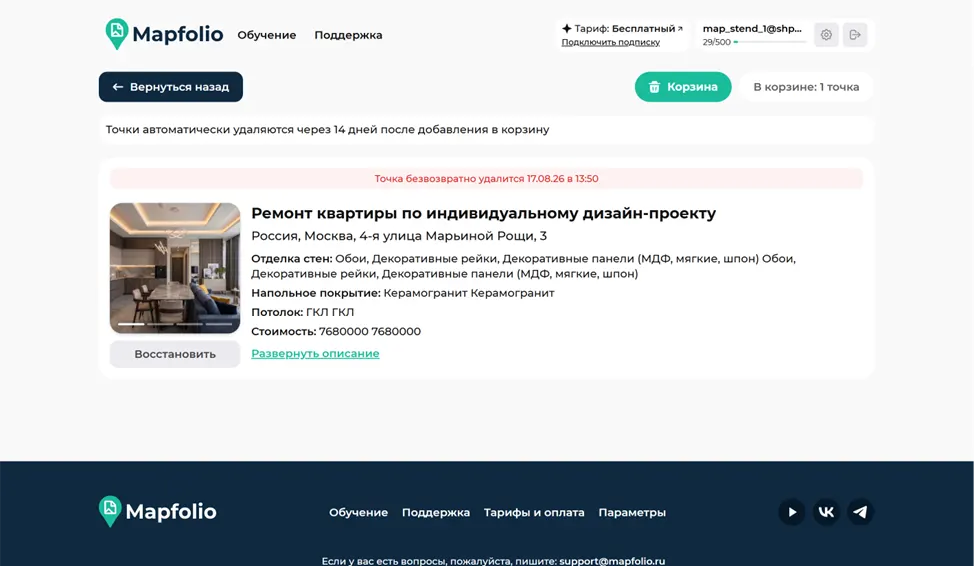The image size is (974, 566).
Task: Click the Подключить подписку link
Action: [611, 42]
